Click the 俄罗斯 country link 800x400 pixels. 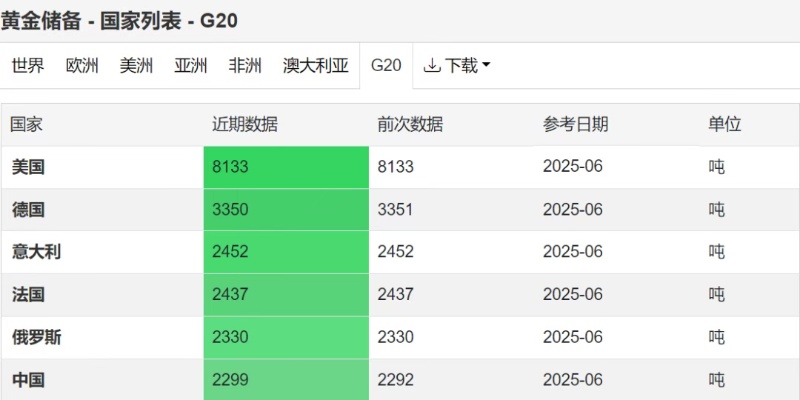pos(36,338)
